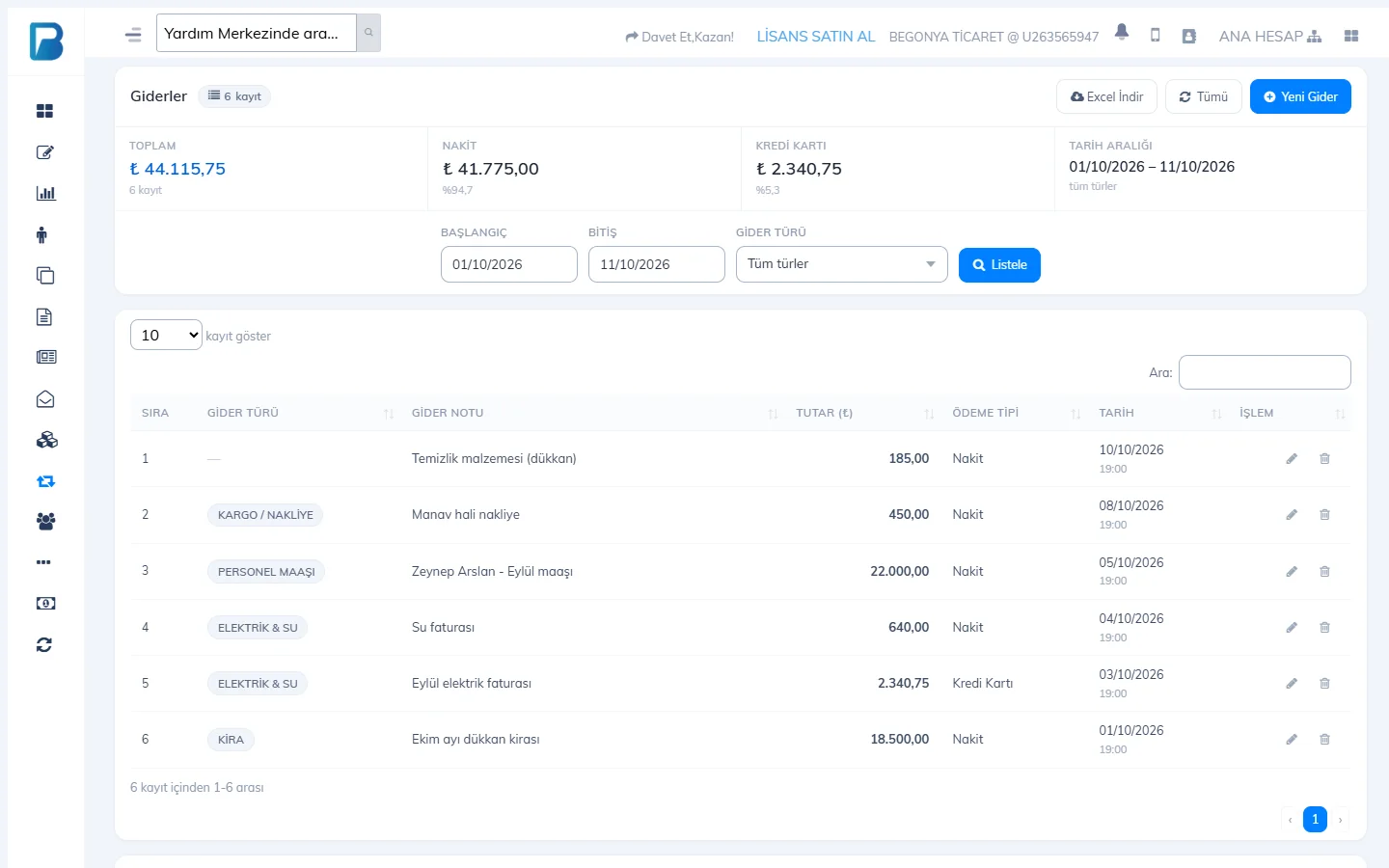Open the users group sidebar icon
Image resolution: width=1389 pixels, height=868 pixels.
(45, 521)
